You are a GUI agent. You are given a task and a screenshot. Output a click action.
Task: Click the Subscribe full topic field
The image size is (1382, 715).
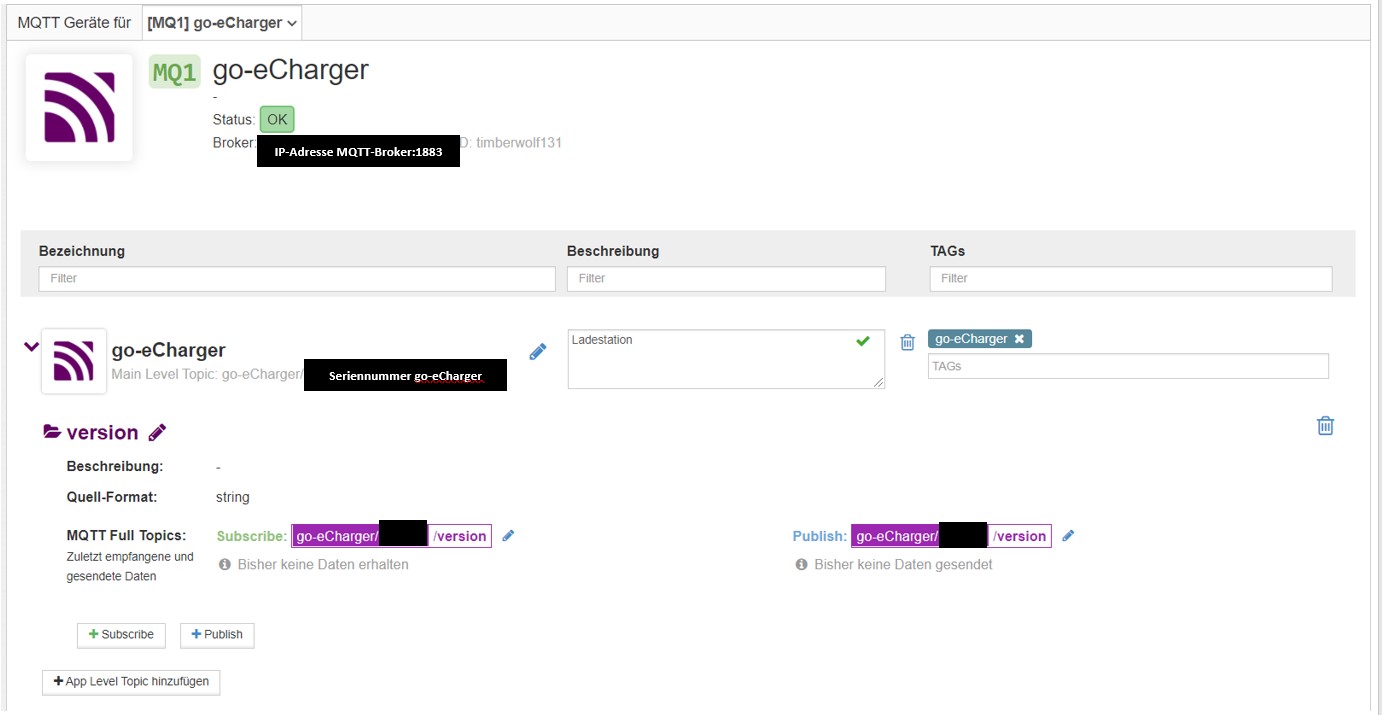[391, 536]
